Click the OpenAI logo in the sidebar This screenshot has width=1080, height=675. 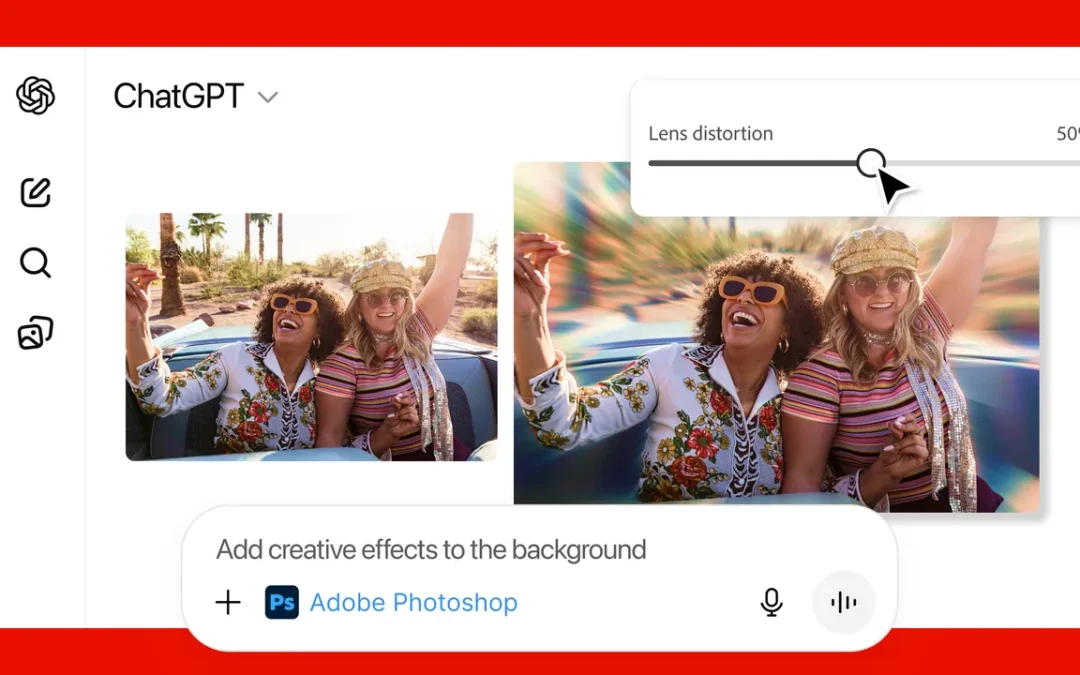(x=35, y=97)
